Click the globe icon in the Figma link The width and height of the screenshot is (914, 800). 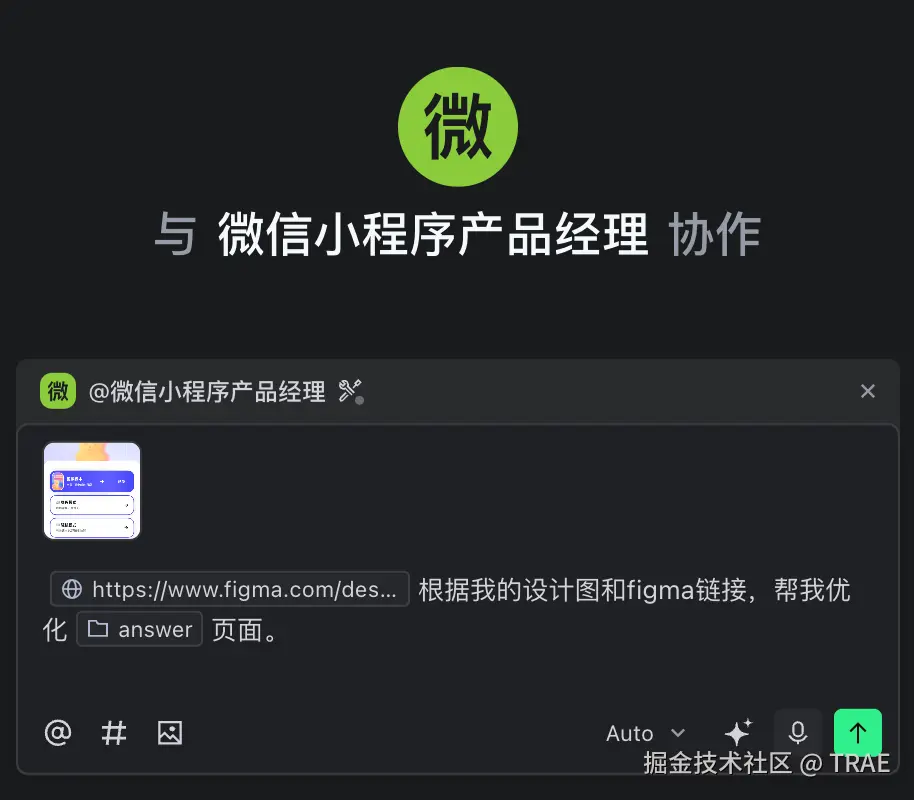72,589
